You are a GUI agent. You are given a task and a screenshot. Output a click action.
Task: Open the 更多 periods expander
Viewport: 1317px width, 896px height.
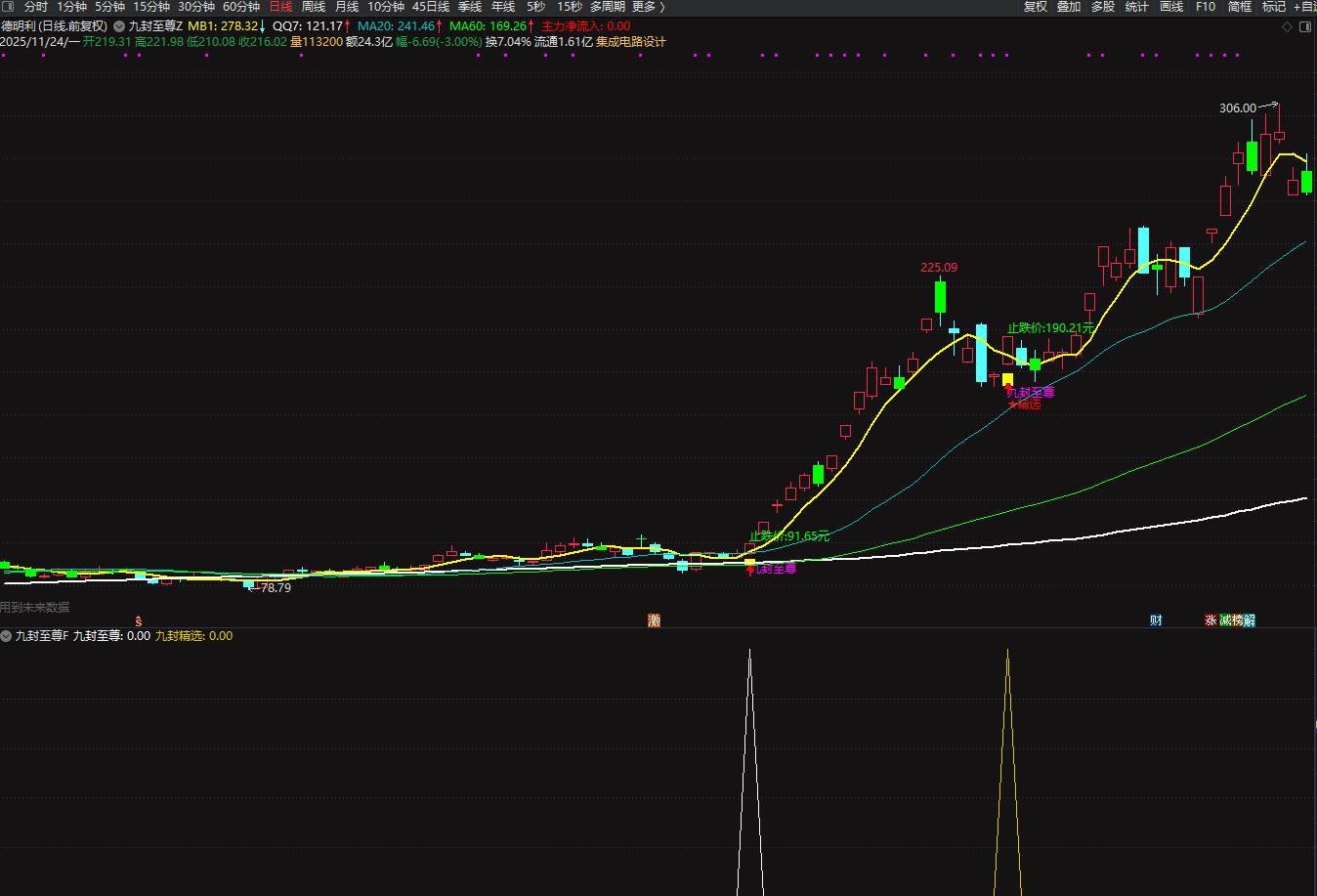coord(648,7)
